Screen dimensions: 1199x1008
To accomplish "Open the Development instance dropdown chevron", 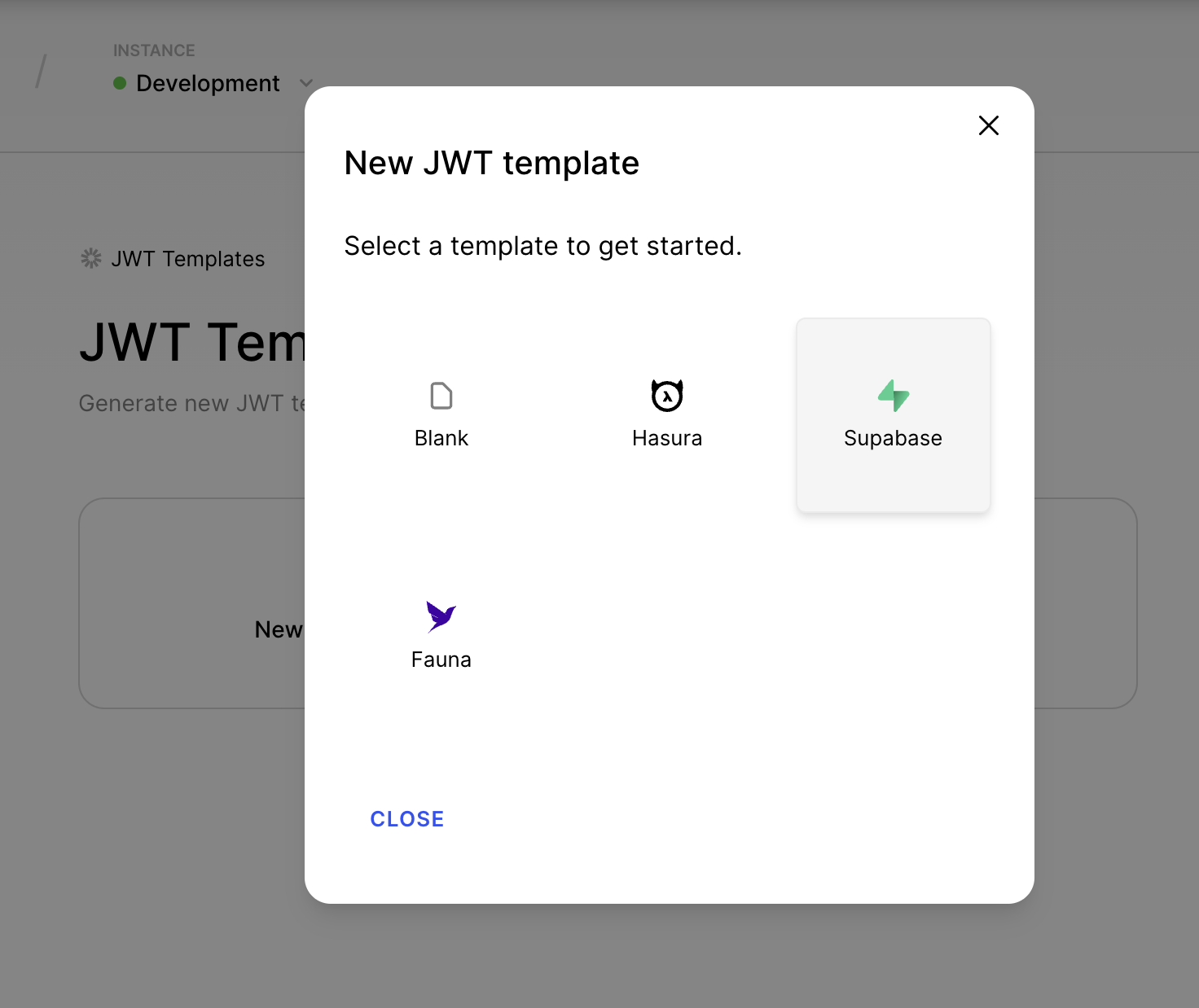I will [x=306, y=83].
